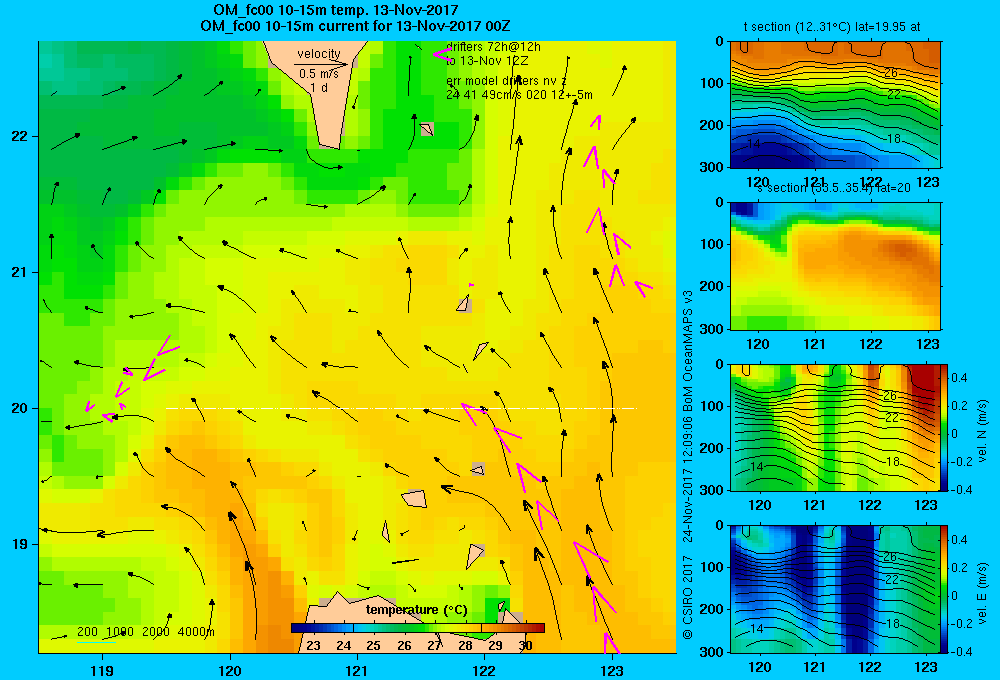Viewport: 1000px width, 680px height.
Task: Click the 'drifters 72h@12h' legend text
Action: click(x=493, y=47)
